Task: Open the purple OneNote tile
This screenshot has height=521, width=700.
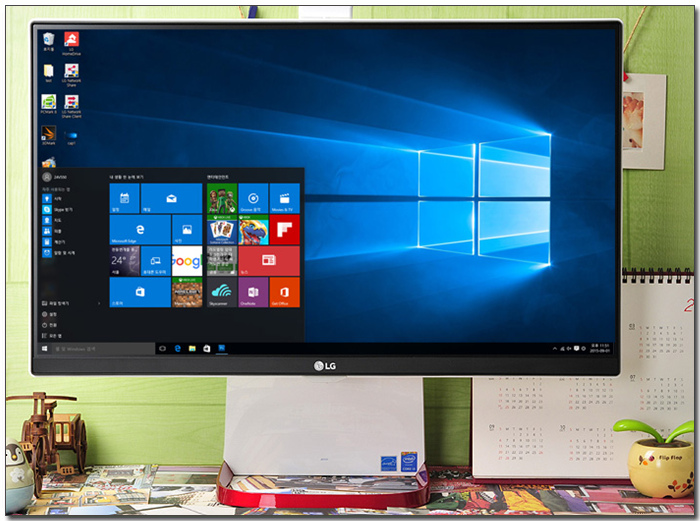Action: point(253,292)
